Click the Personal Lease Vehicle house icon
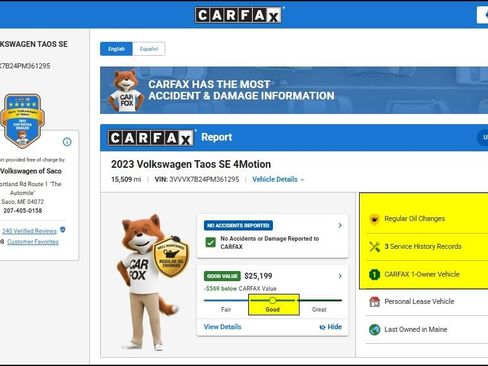 coord(375,302)
